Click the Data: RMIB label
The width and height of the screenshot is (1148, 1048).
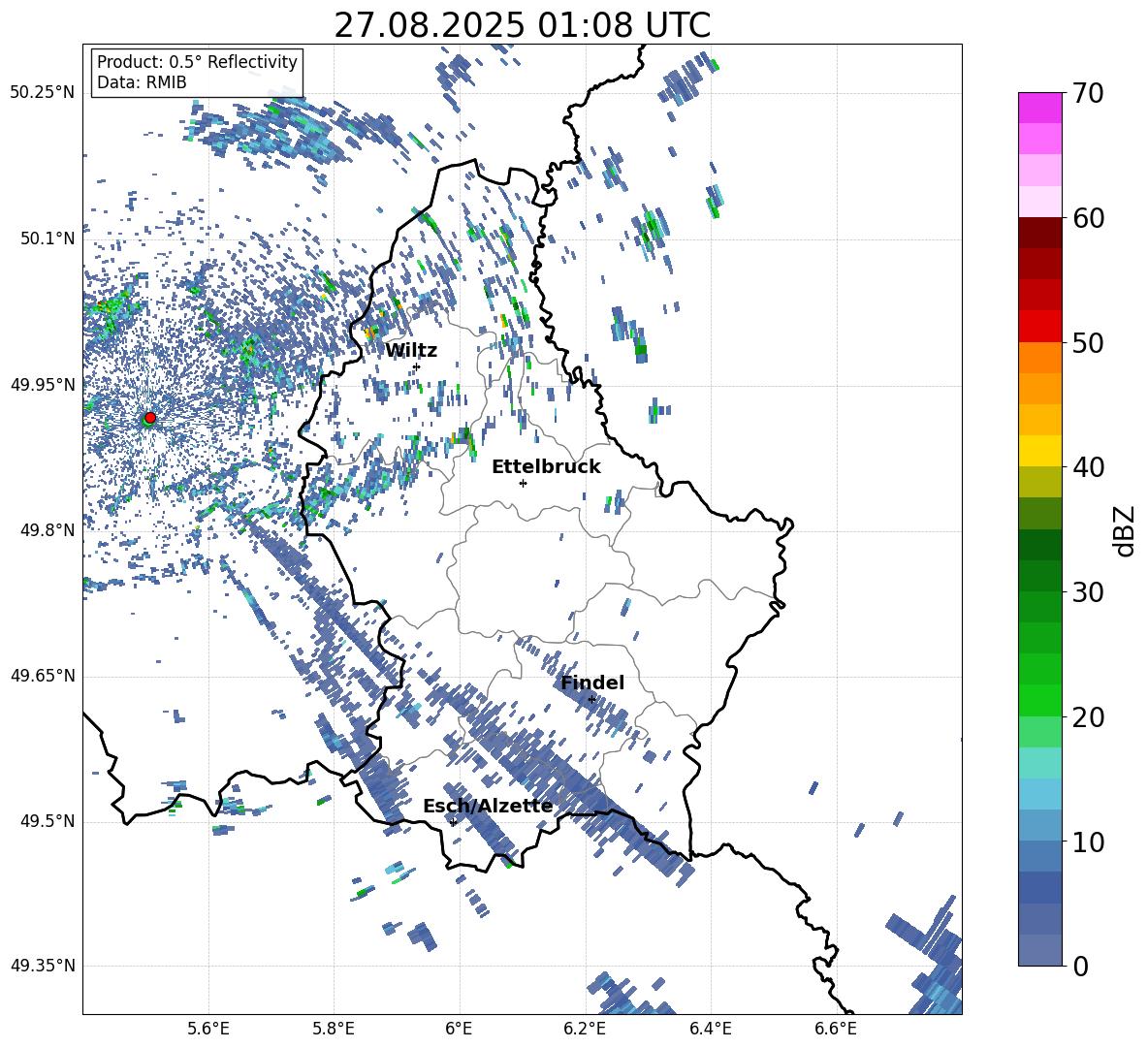tap(142, 82)
